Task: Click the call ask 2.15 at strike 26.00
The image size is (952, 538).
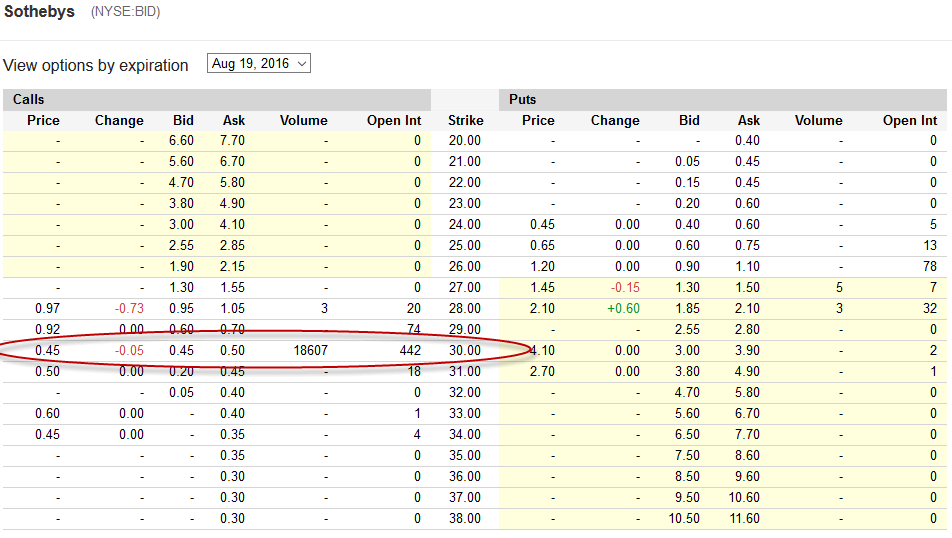Action: pos(233,267)
